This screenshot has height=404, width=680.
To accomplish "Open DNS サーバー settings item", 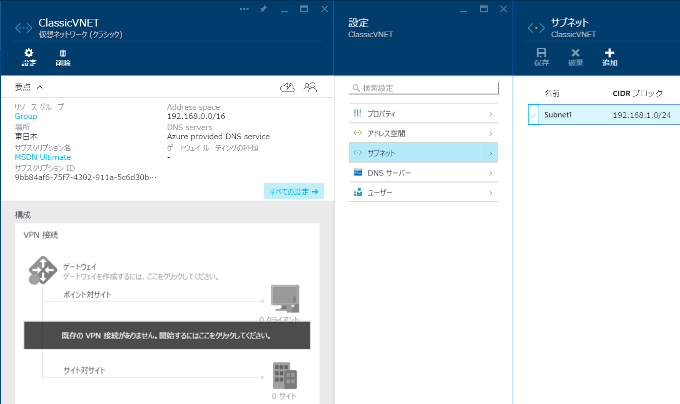I will [x=423, y=173].
